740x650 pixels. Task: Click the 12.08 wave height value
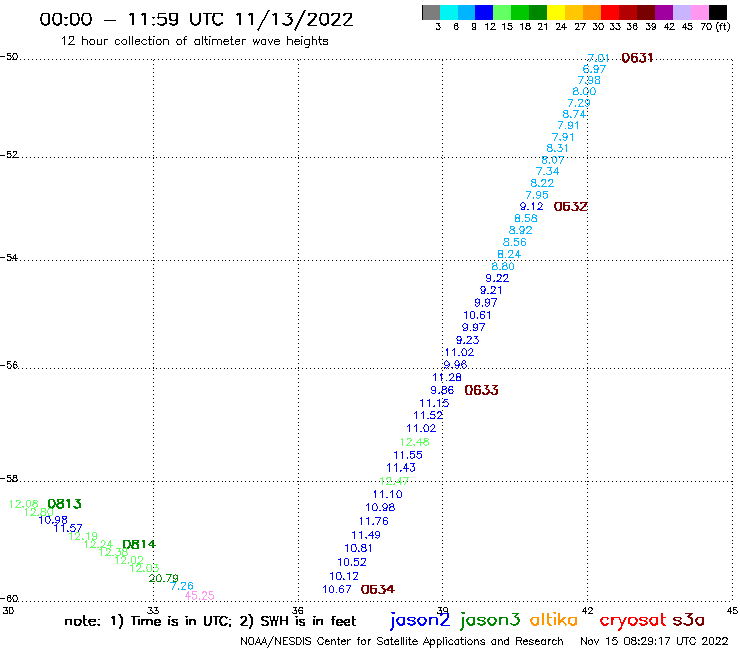pos(23,504)
